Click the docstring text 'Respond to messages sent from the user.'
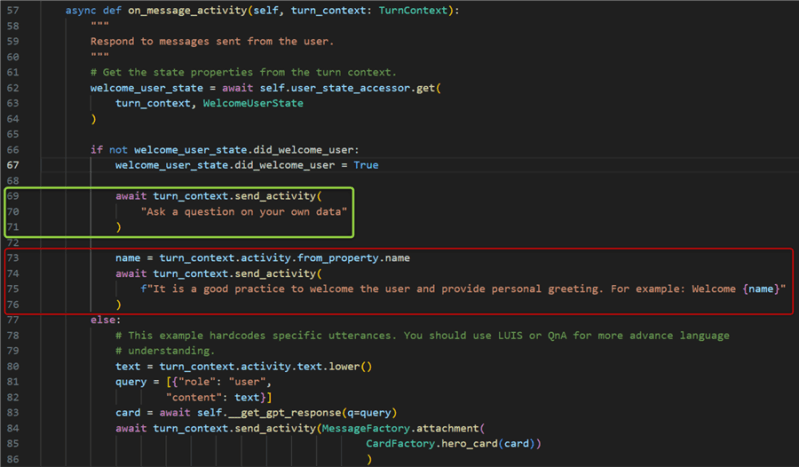Image resolution: width=799 pixels, height=467 pixels. click(212, 41)
